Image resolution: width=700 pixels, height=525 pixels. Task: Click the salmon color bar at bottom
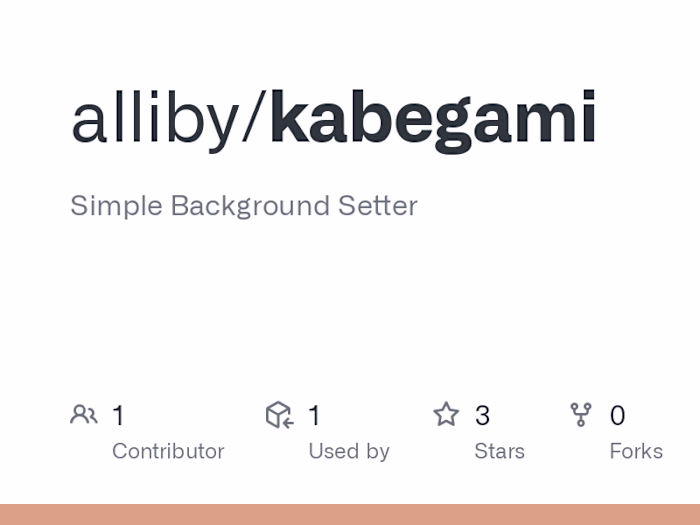tap(350, 514)
